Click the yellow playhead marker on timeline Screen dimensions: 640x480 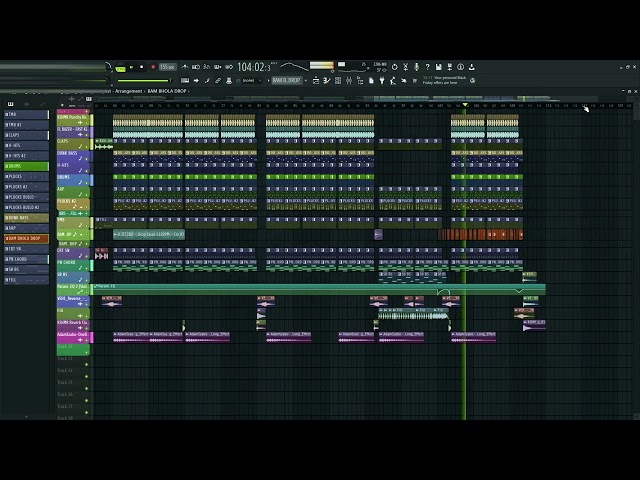pos(465,105)
